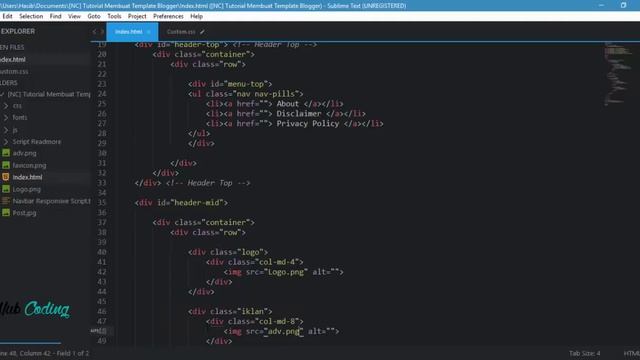This screenshot has width=640, height=360.
Task: Open index.html from the folder tree
Action: [x=27, y=177]
